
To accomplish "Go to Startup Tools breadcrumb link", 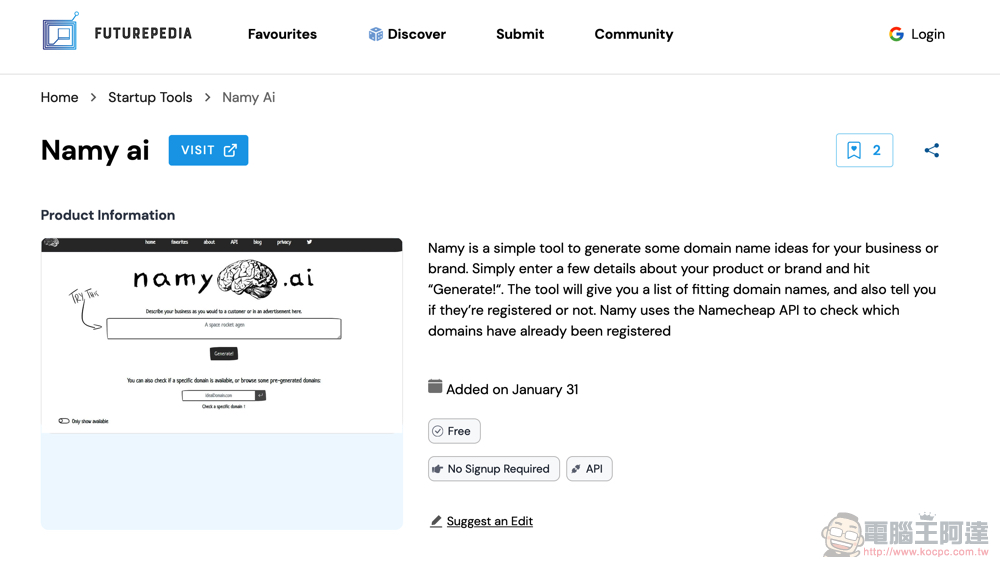I will coord(150,98).
